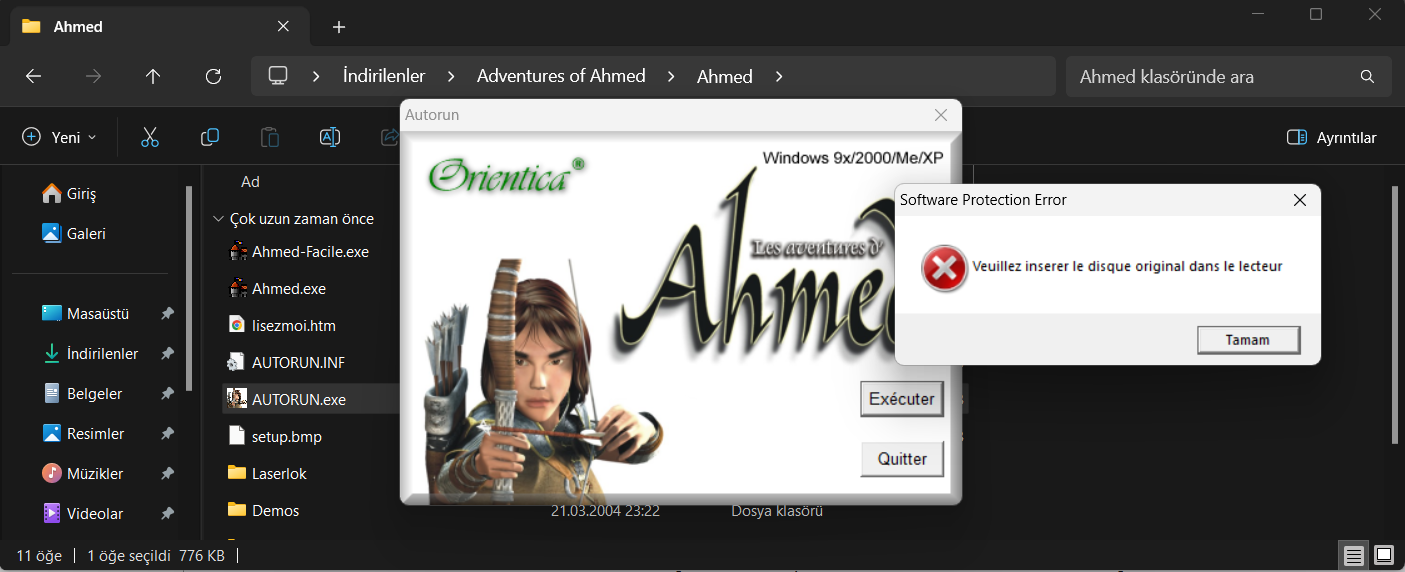
Task: Expand the chevron before İndirilenler in breadcrumb
Action: click(x=316, y=76)
